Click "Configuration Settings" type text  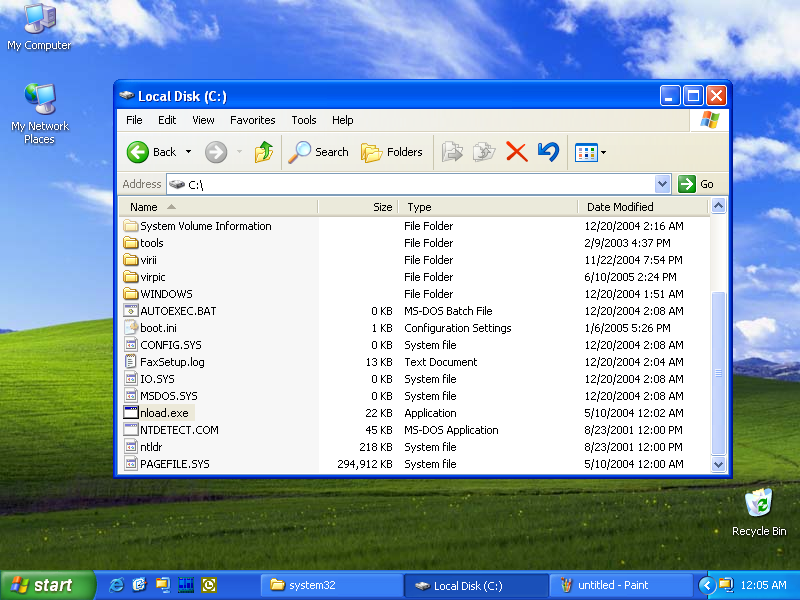click(458, 328)
